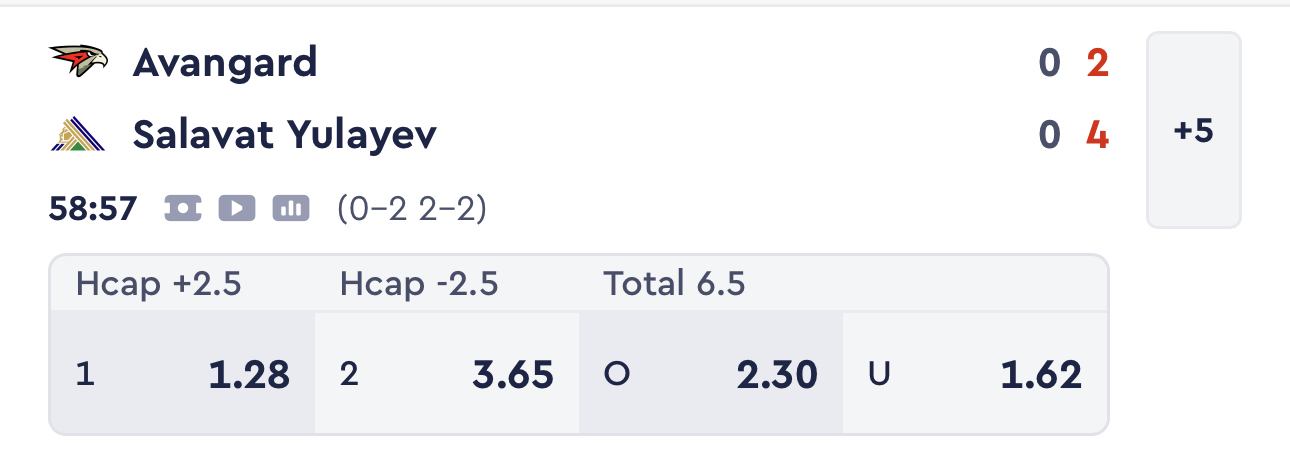The height and width of the screenshot is (451, 1290).
Task: Click the Salavat Yulayev team logo
Action: click(78, 134)
